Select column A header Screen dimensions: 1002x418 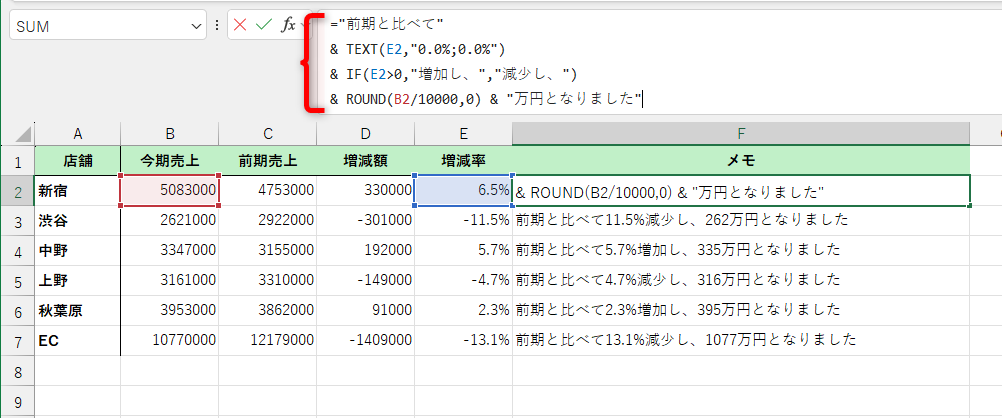(77, 134)
